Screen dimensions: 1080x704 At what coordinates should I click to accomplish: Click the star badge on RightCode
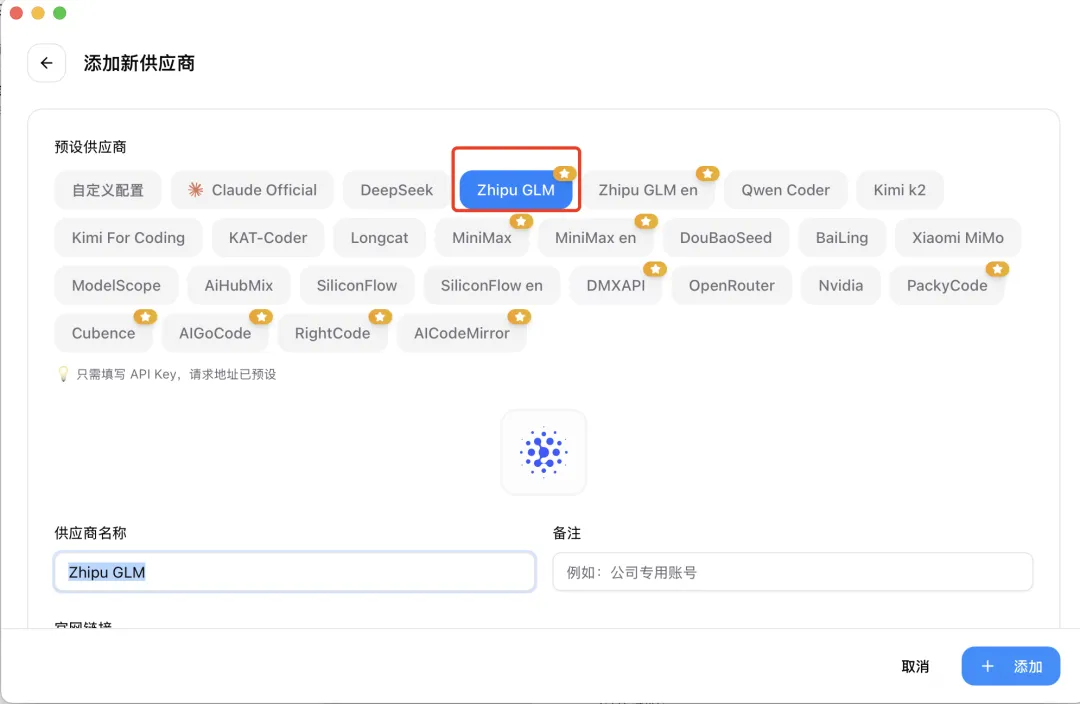(x=380, y=317)
